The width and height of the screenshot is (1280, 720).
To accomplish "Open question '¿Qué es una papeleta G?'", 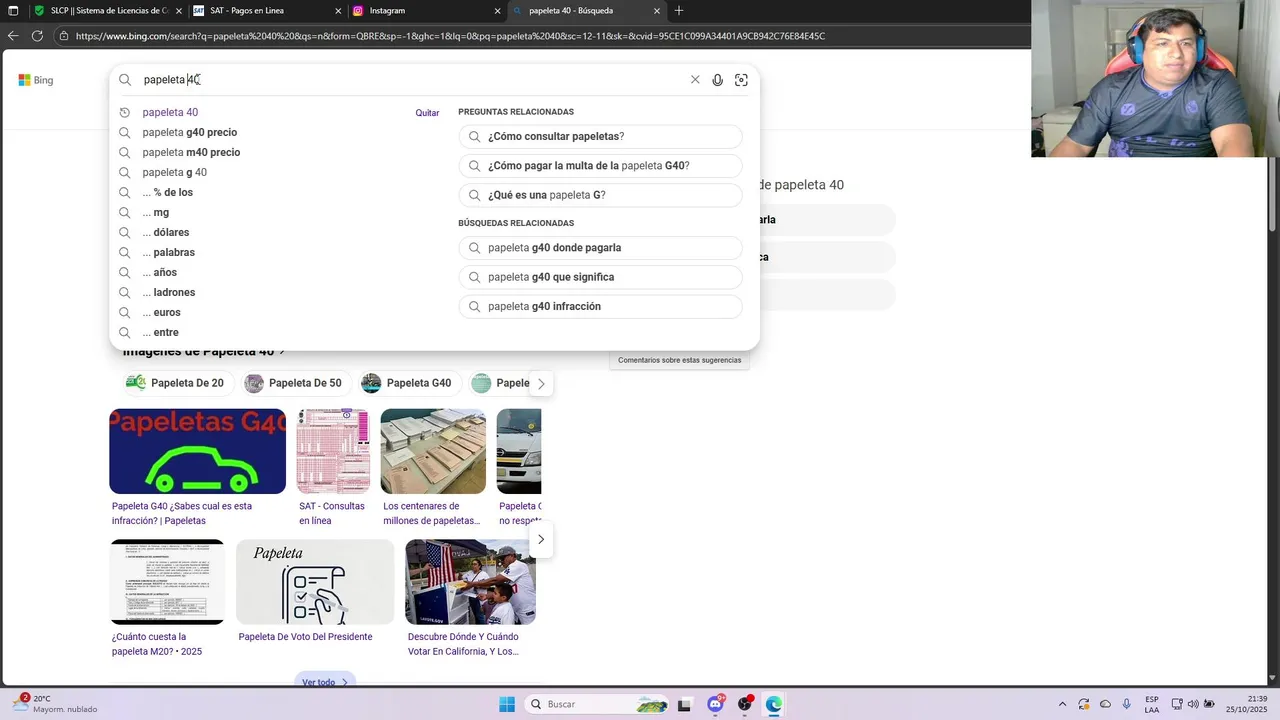I will [600, 195].
